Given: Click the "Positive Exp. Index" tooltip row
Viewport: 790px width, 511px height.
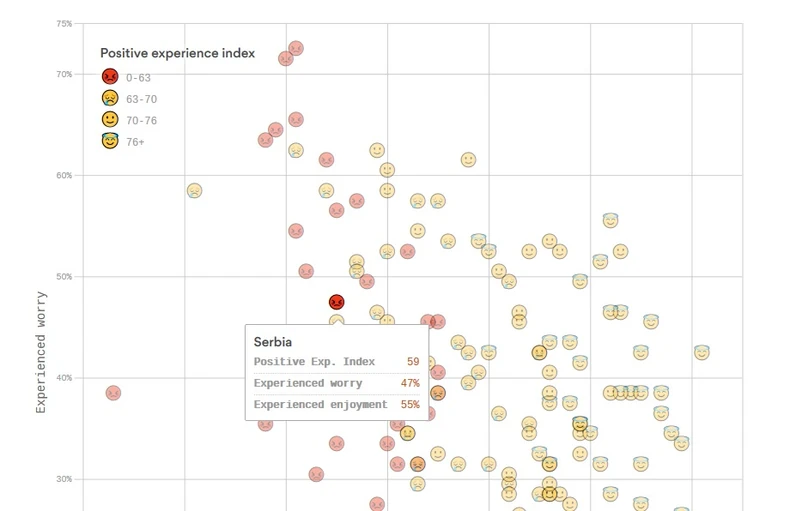Looking at the screenshot, I should 336,362.
